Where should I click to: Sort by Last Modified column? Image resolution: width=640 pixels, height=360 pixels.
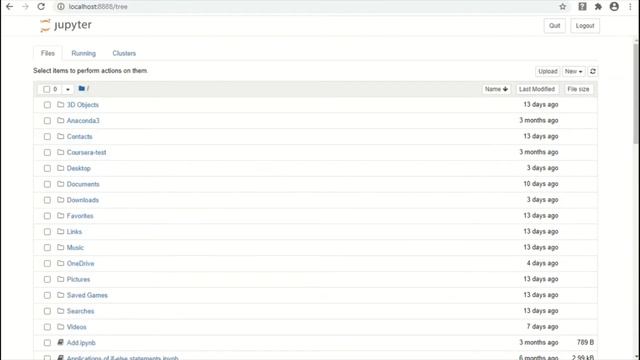pyautogui.click(x=537, y=89)
